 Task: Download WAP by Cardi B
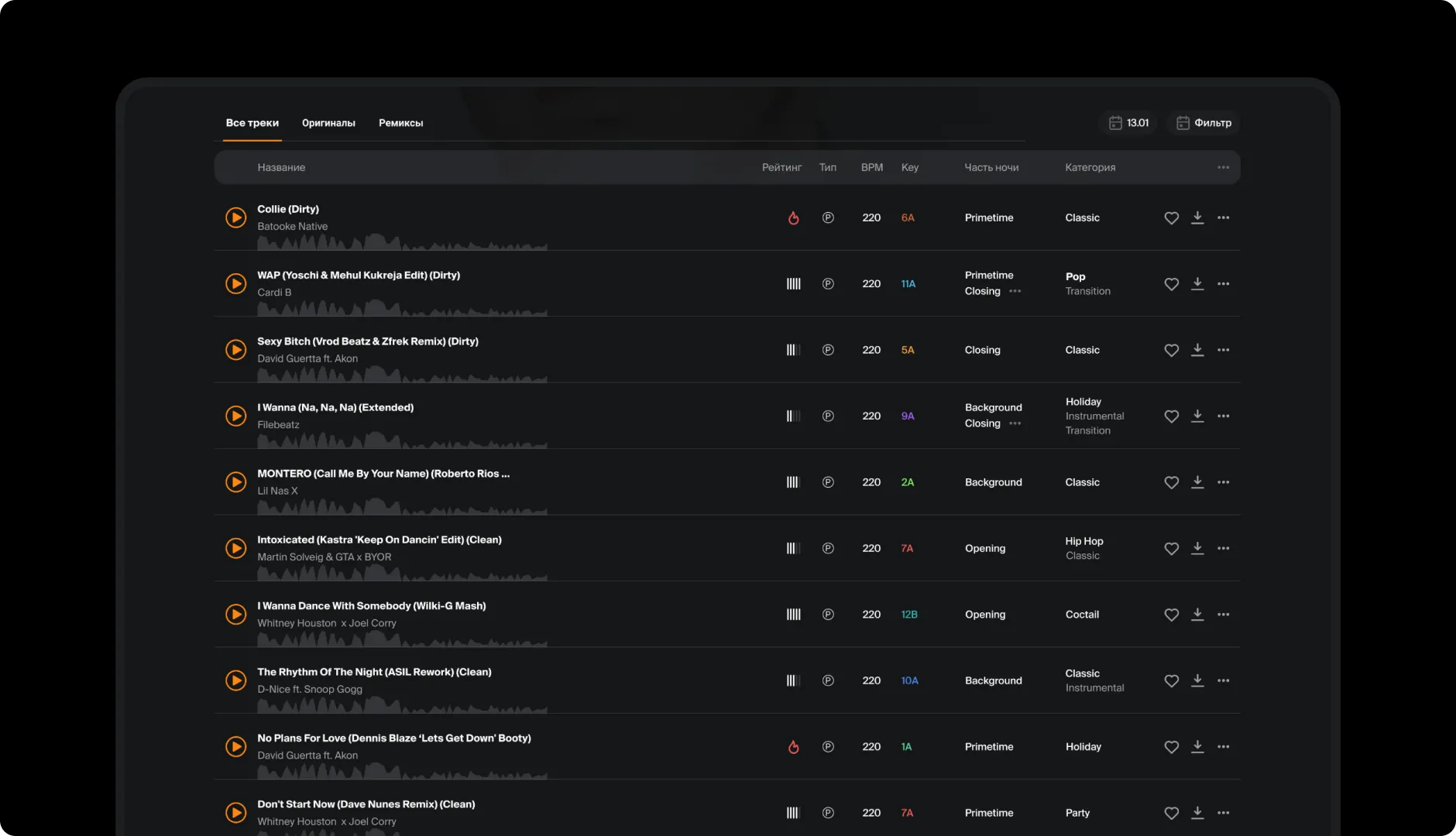tap(1197, 283)
